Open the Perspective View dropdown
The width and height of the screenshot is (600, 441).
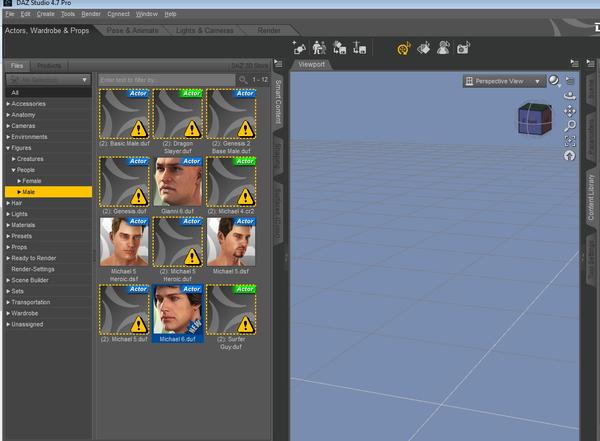point(504,81)
